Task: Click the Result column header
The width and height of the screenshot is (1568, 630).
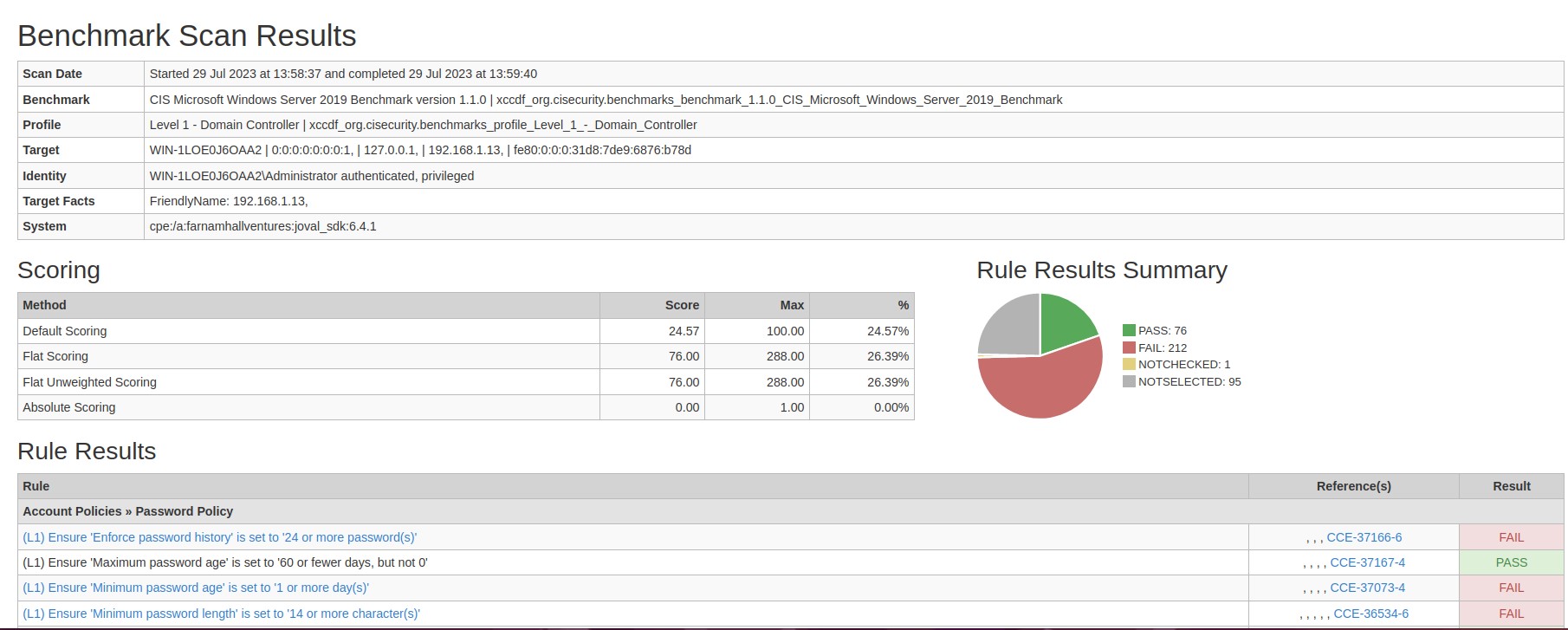Action: point(1511,486)
